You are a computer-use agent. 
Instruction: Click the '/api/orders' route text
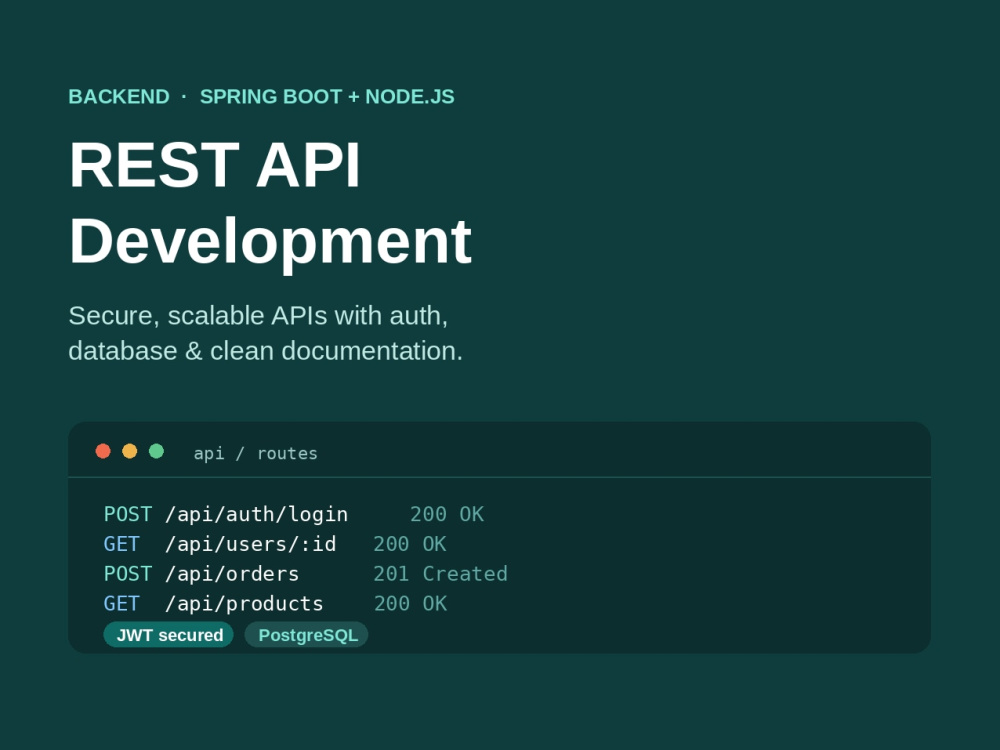tap(232, 574)
